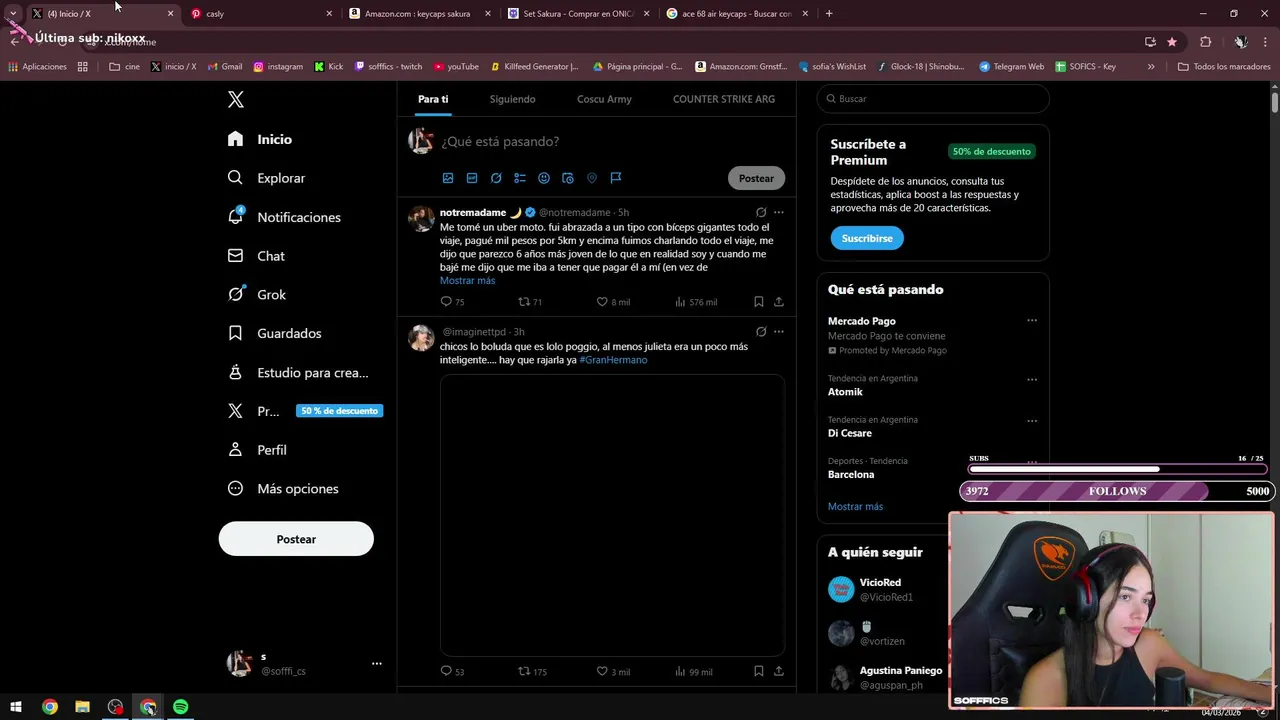Open Perfil in left navigation
The image size is (1280, 720).
[x=257, y=450]
